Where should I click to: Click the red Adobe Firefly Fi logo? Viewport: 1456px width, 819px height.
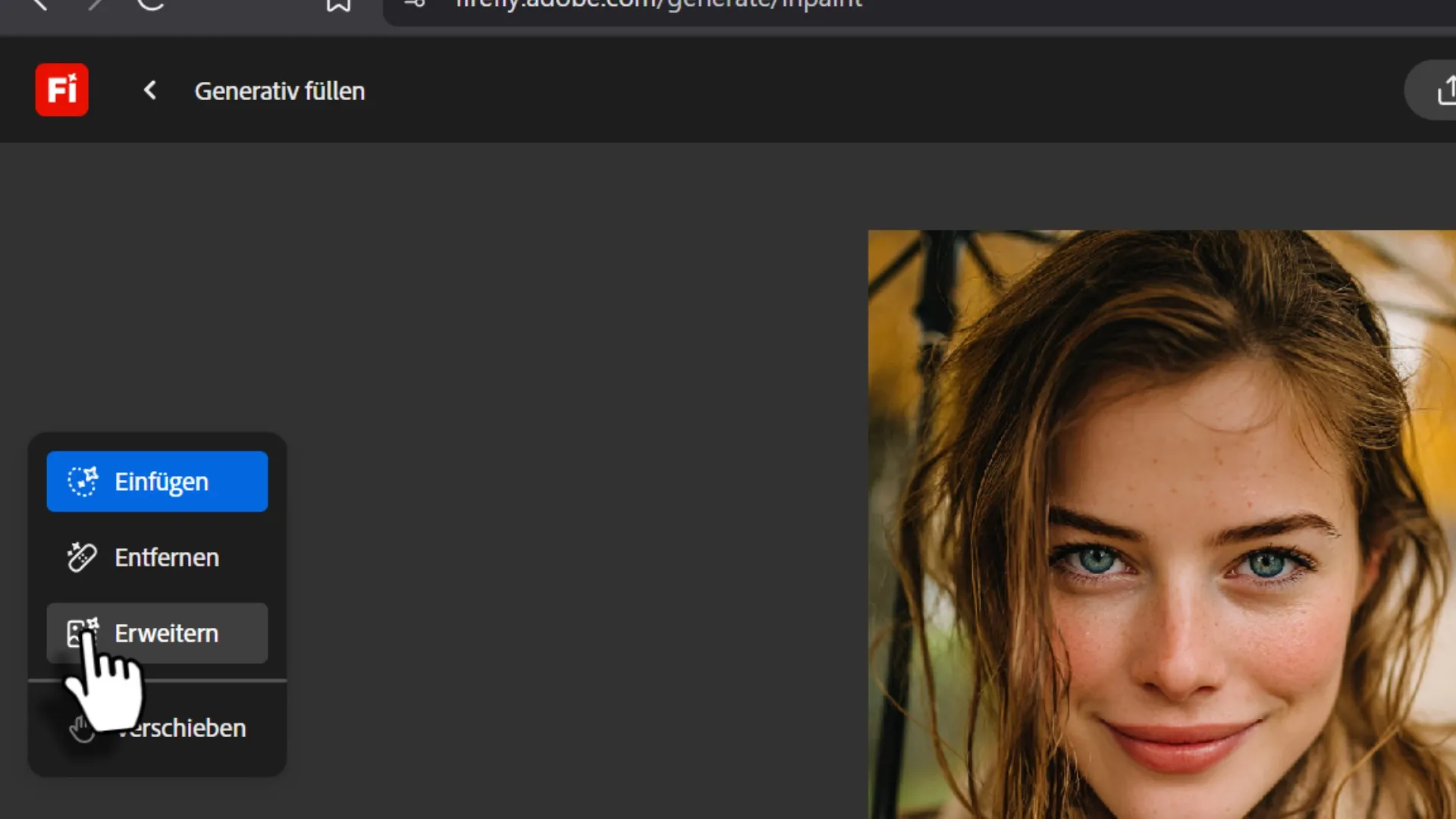point(61,89)
